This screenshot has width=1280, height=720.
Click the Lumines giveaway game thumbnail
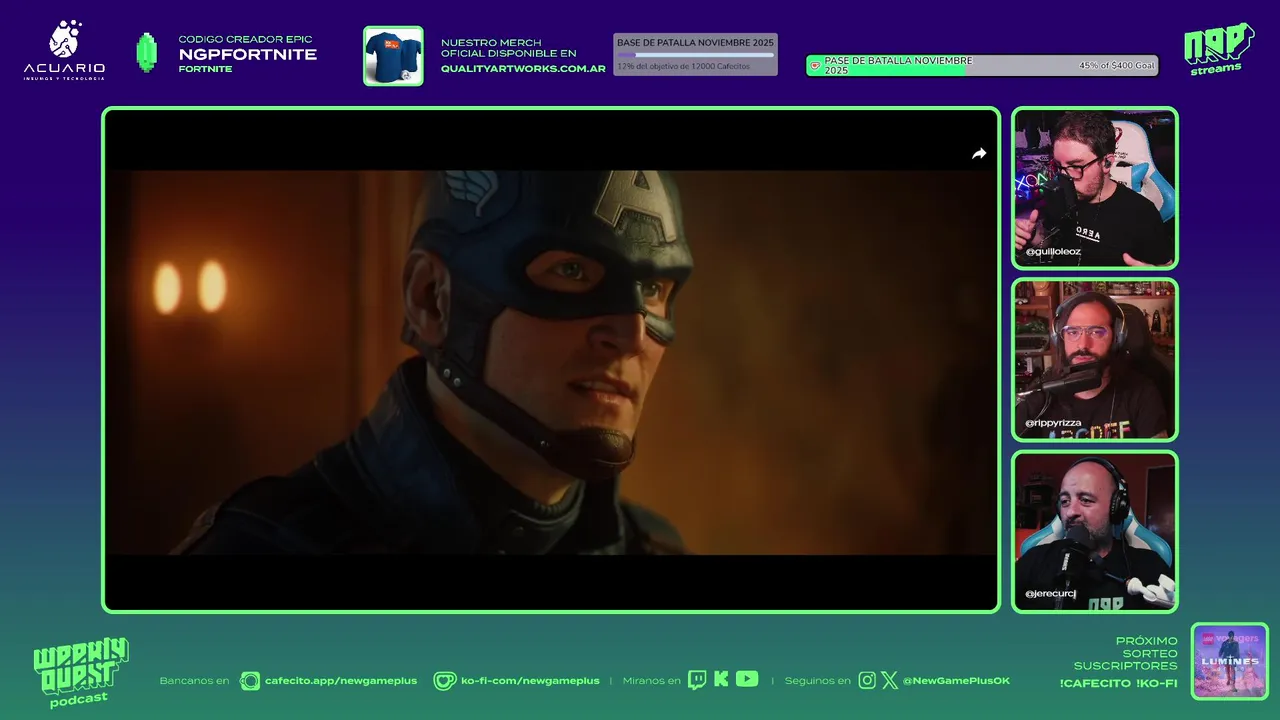[x=1230, y=661]
